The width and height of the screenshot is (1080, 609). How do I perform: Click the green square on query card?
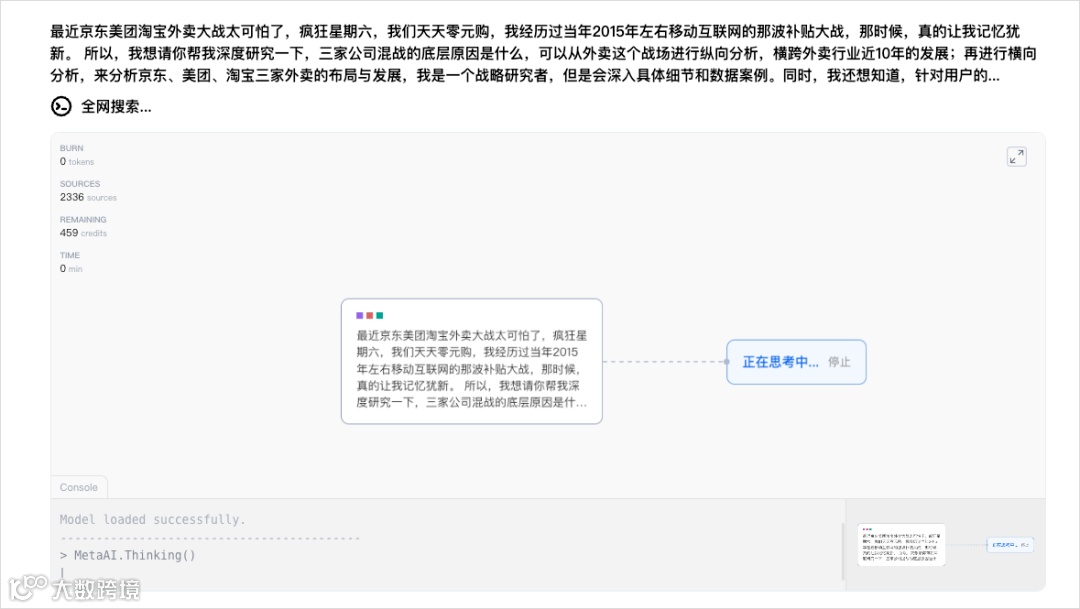click(380, 316)
